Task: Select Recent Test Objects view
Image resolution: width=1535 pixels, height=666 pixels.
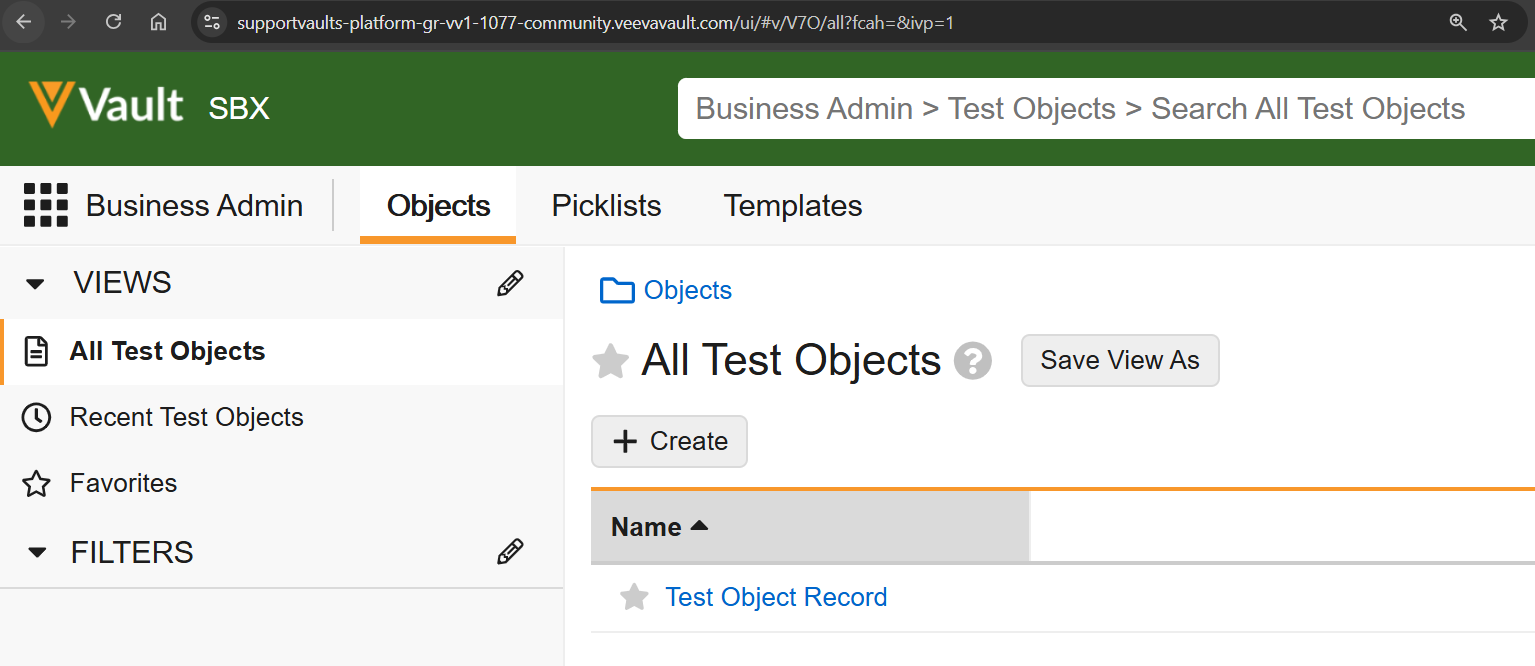Action: [186, 418]
